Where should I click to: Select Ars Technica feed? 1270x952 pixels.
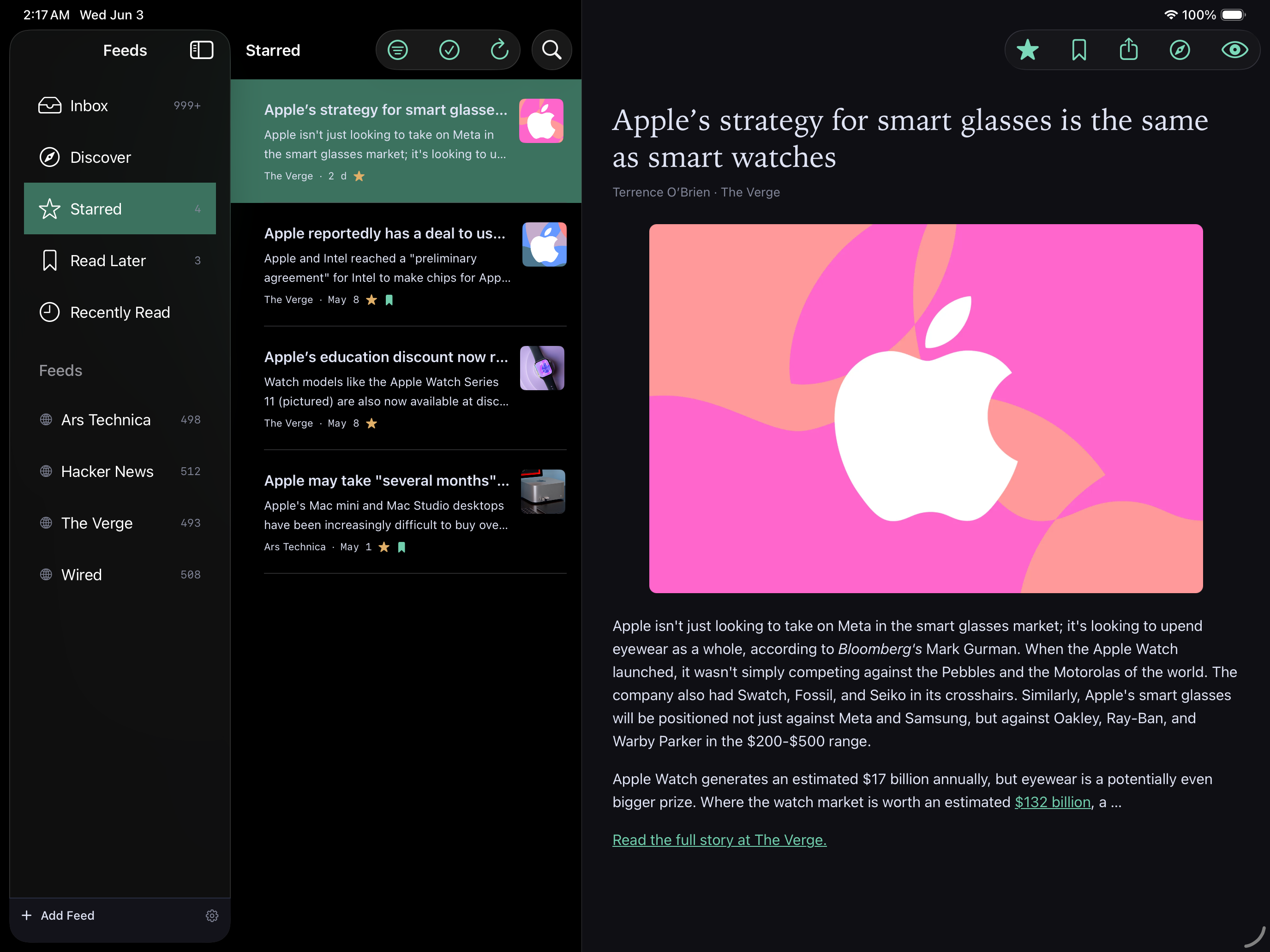[x=120, y=419]
